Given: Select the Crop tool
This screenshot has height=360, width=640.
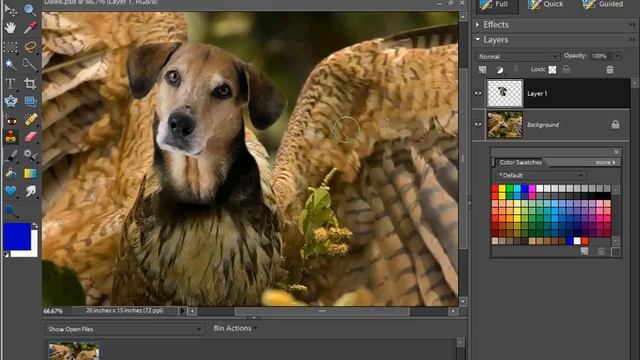Looking at the screenshot, I should pyautogui.click(x=30, y=83).
